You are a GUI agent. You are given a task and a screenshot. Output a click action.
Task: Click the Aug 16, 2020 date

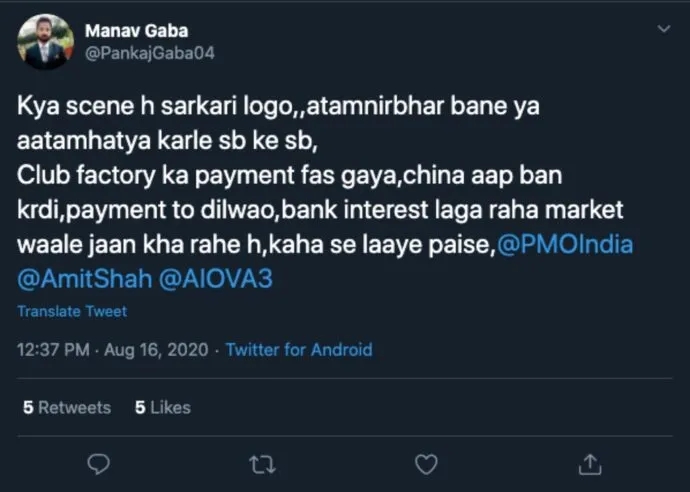[x=157, y=350]
